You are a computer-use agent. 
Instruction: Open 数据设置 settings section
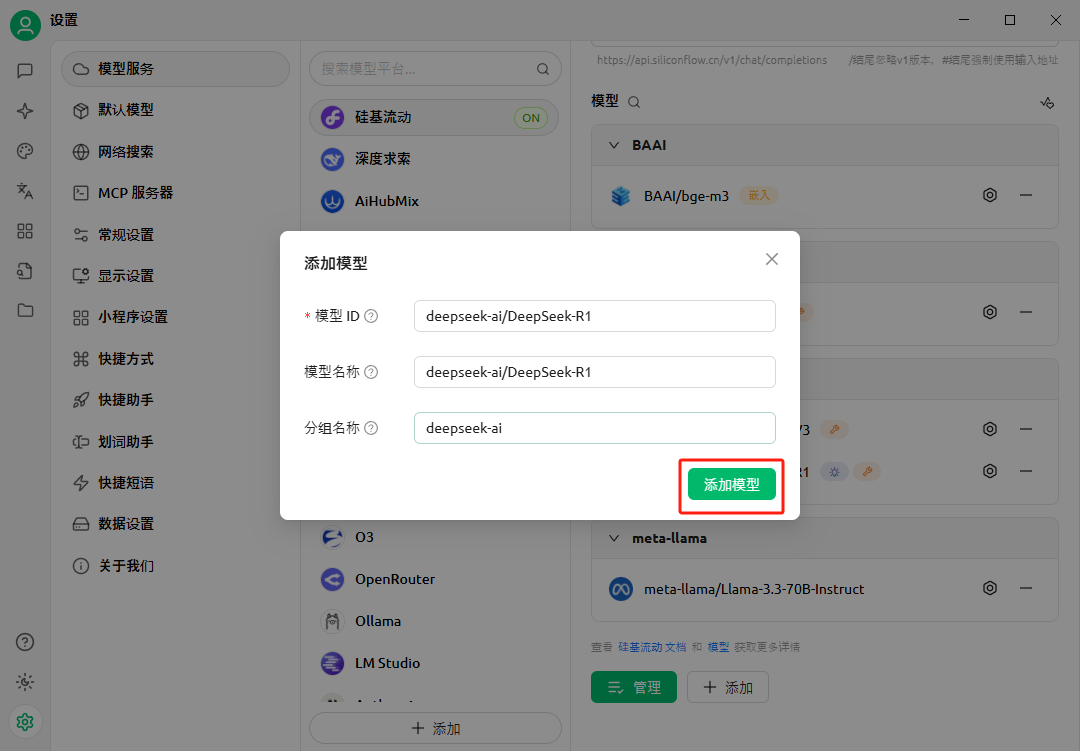(x=175, y=524)
